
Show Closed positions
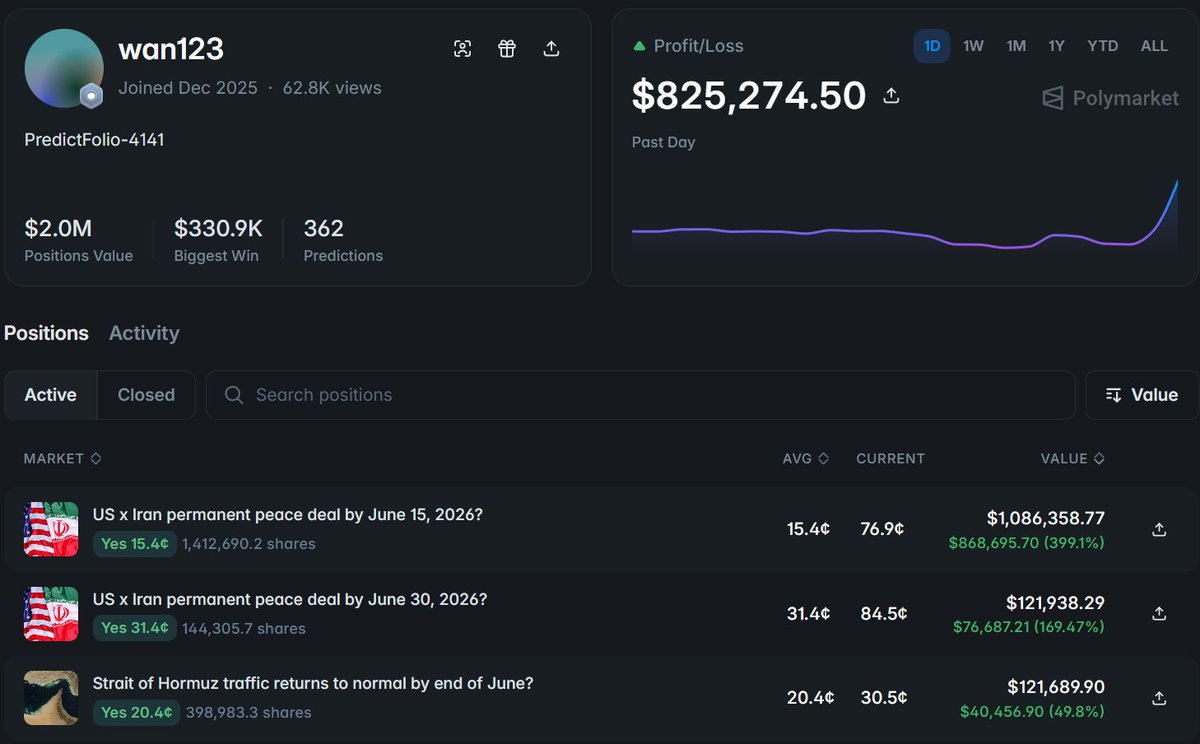[x=146, y=395]
